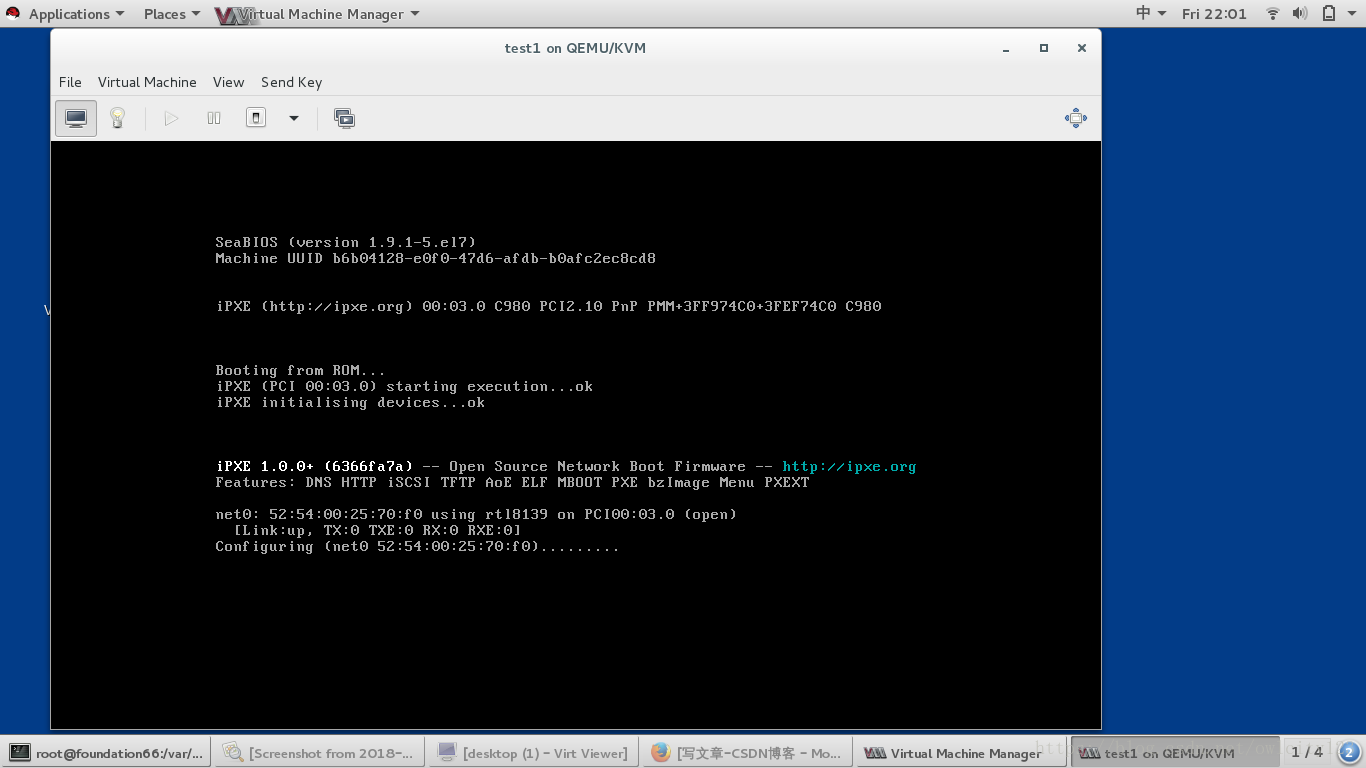Click the notification count badge

pyautogui.click(x=1349, y=753)
